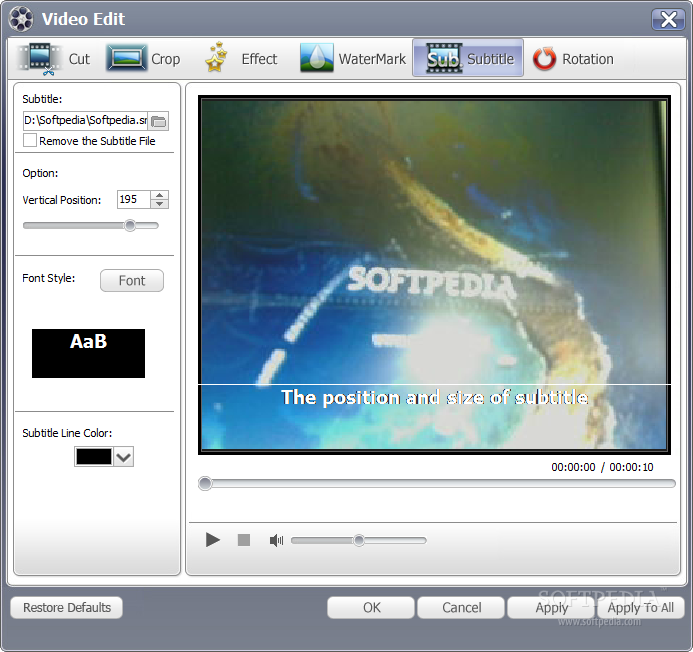Click the 'Font Style:' label
Screen dimensions: 693x652
[49, 278]
